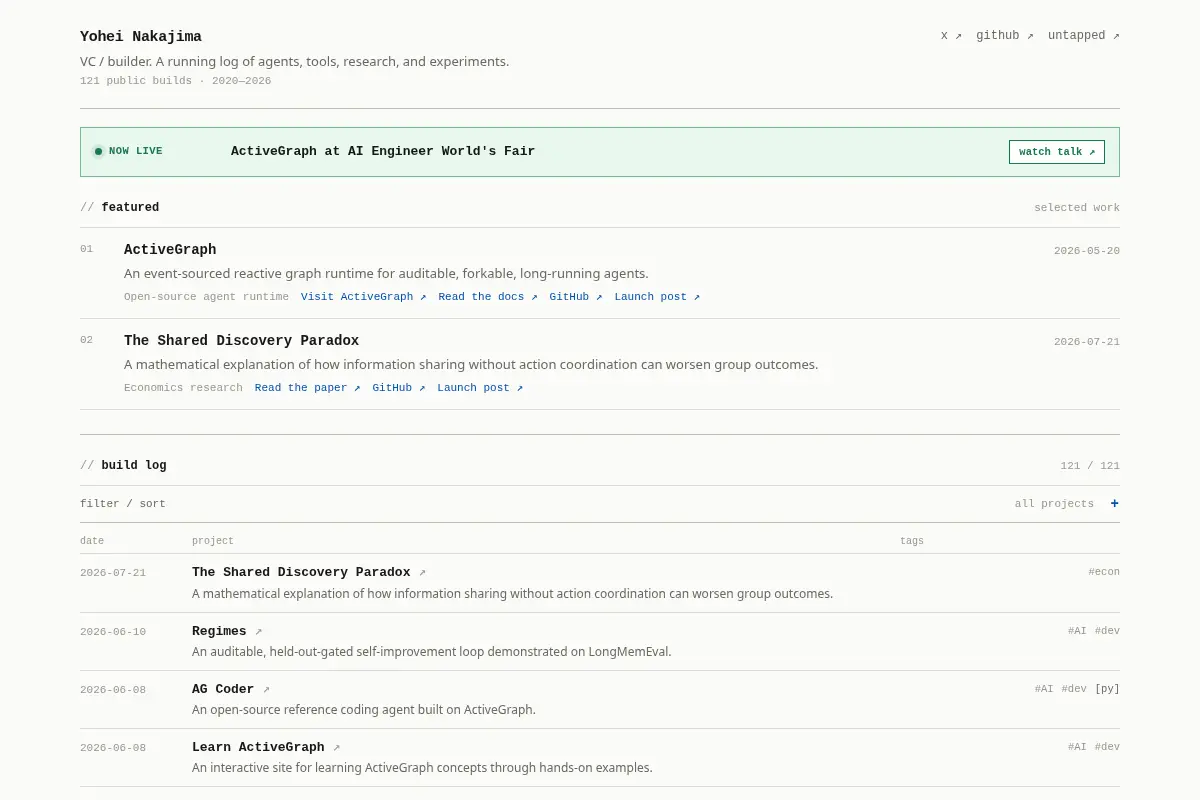Viewport: 1200px width, 800px height.
Task: Click the // featured heading
Action: point(119,208)
